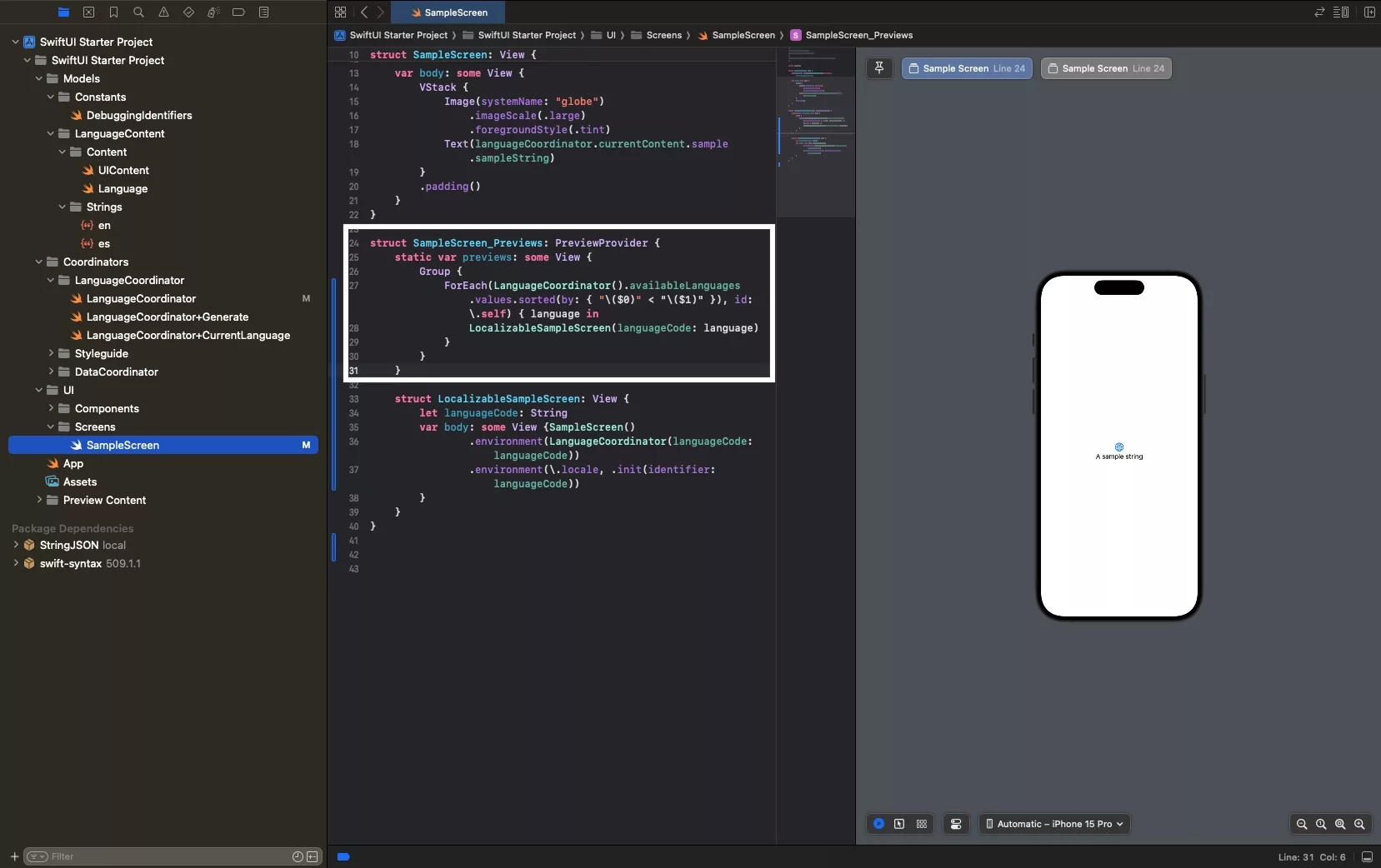The image size is (1381, 868).
Task: Toggle source-controlled files filter
Action: 313,856
